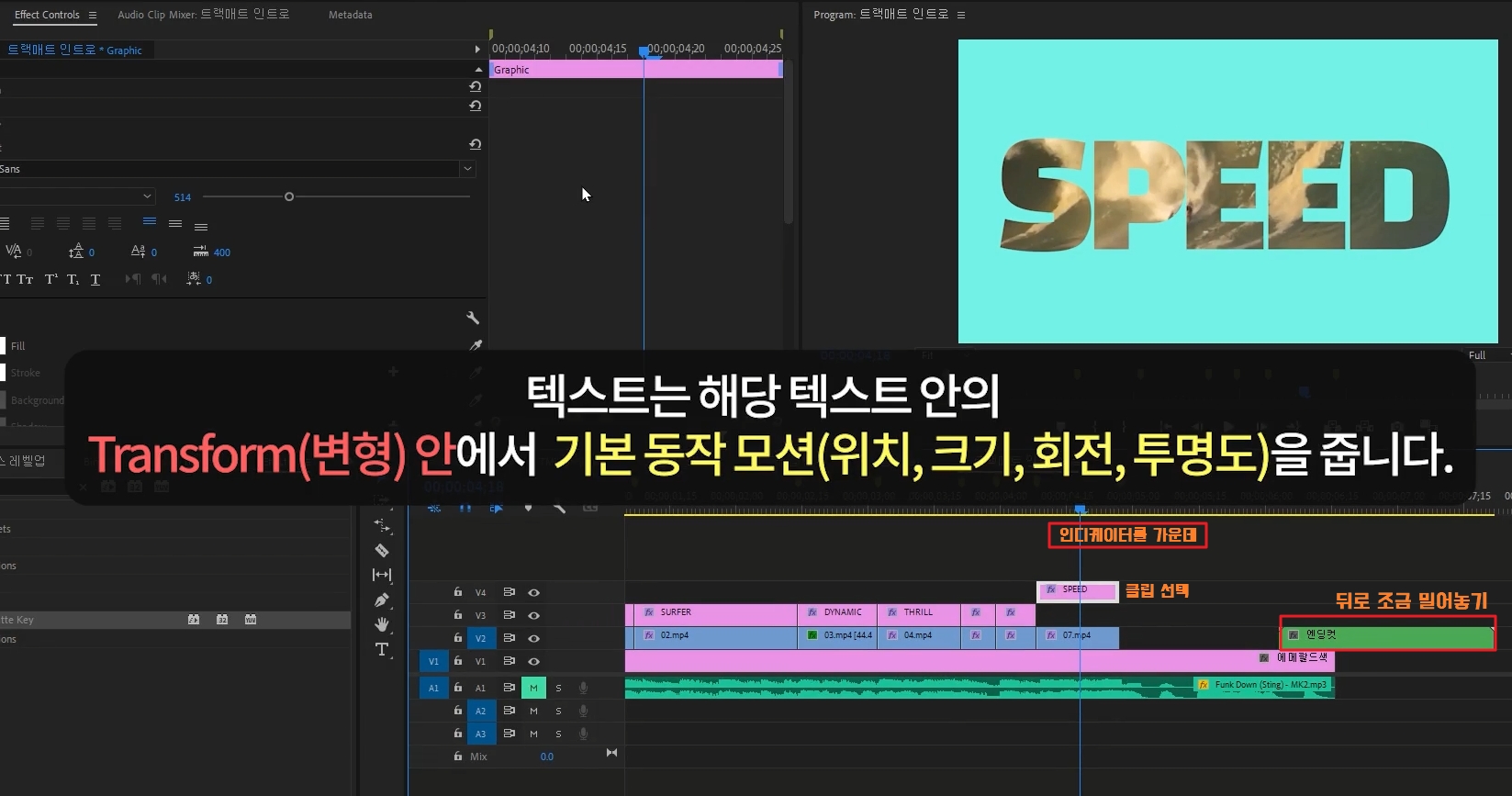The image size is (1512, 796).
Task: Open the Metadata tab
Action: pyautogui.click(x=350, y=15)
